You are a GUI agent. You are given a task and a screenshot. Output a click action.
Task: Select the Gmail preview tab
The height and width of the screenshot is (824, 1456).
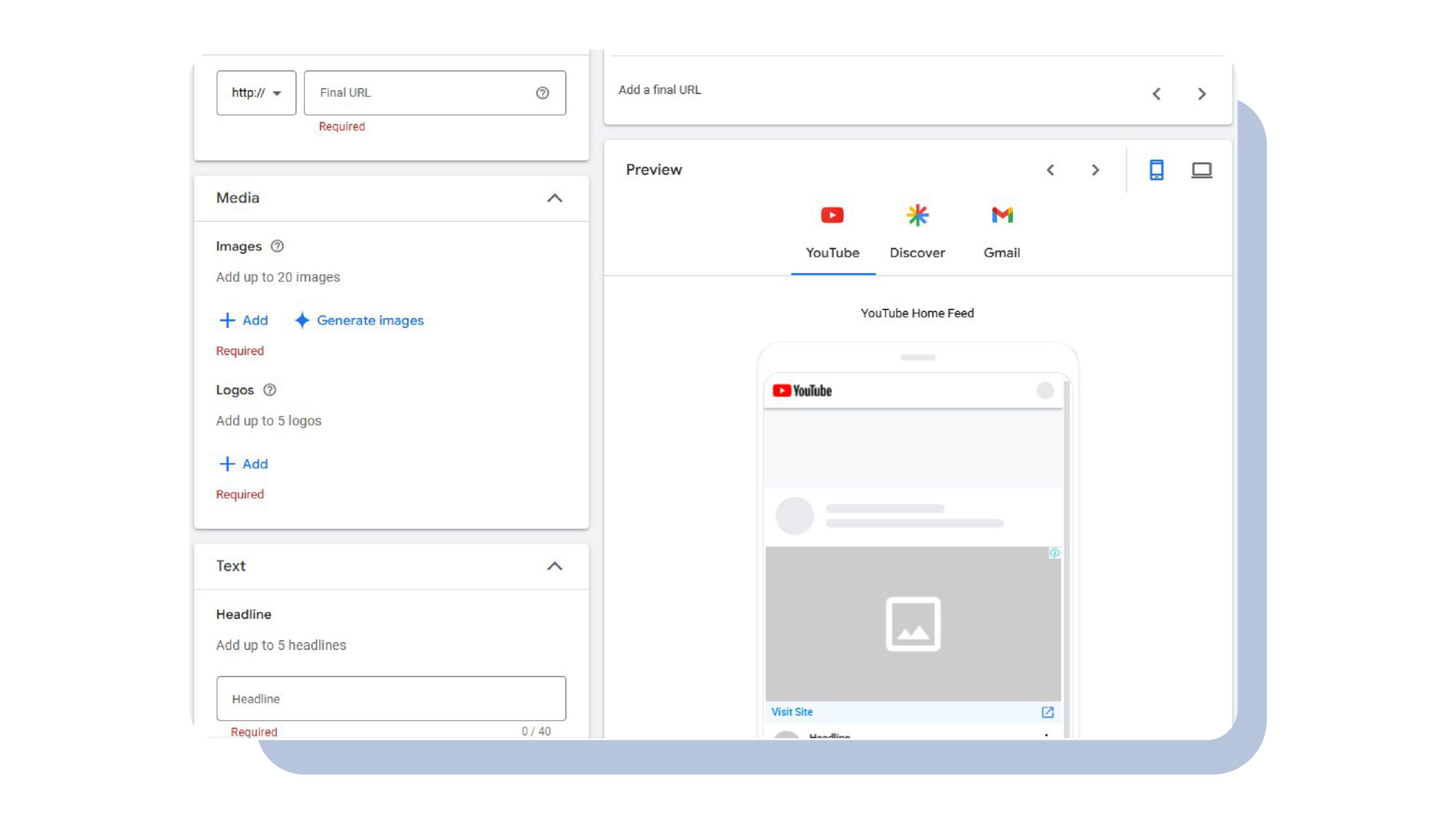1002,234
